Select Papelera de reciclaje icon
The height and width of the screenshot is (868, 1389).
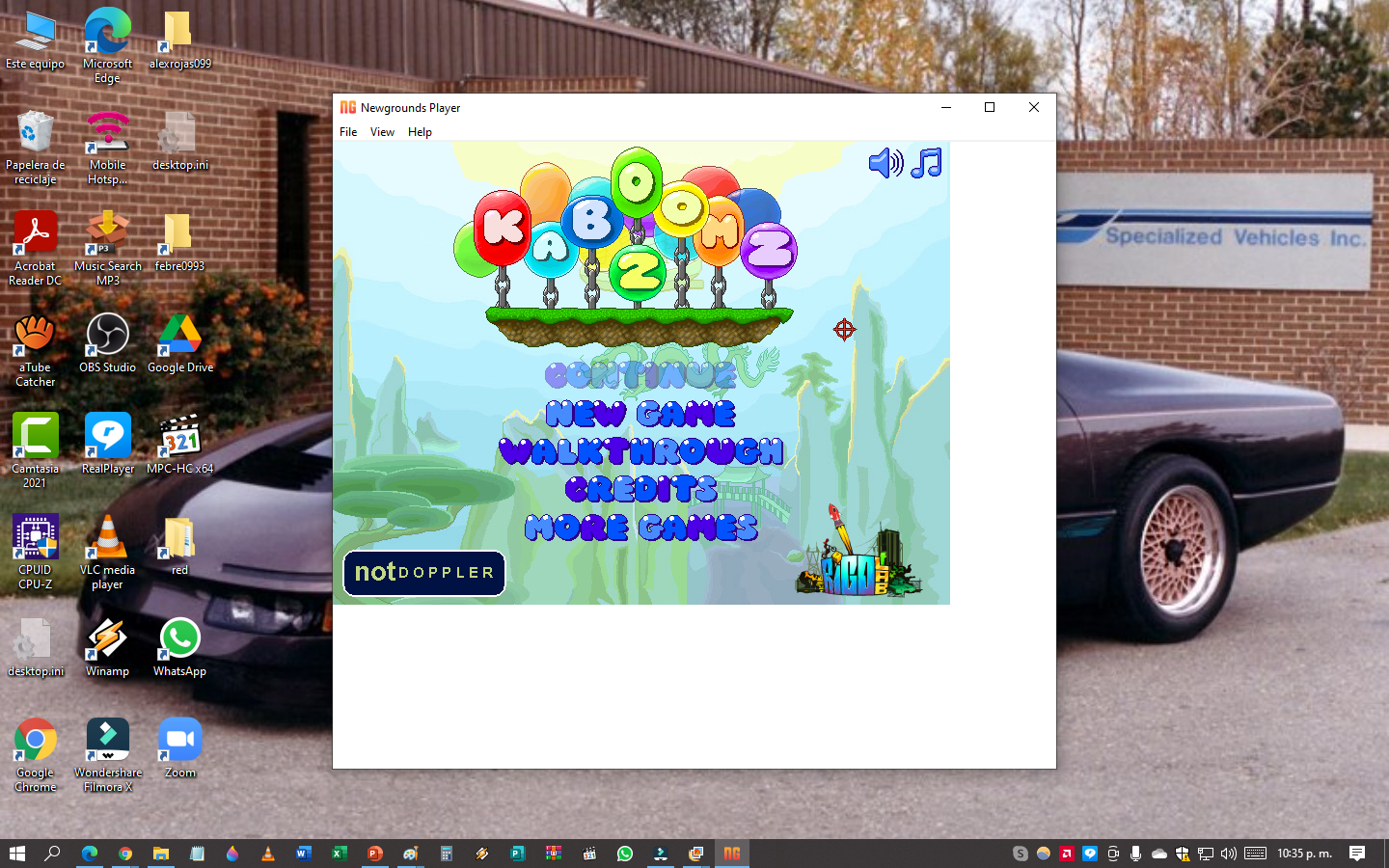pyautogui.click(x=36, y=147)
